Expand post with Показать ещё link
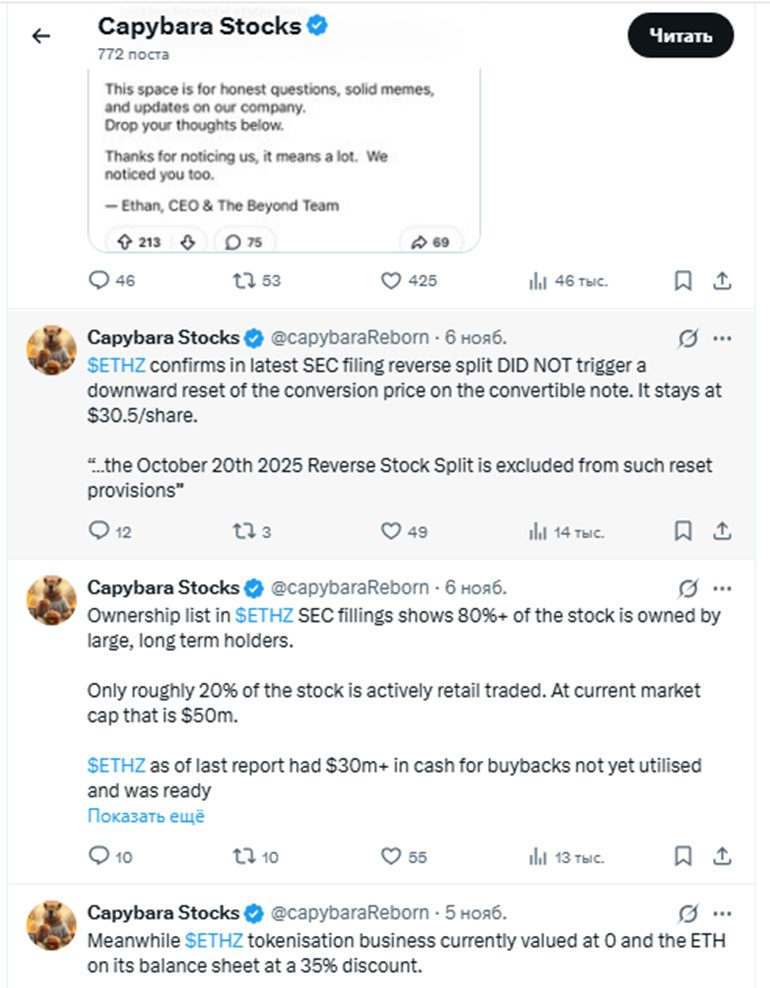 (x=146, y=816)
